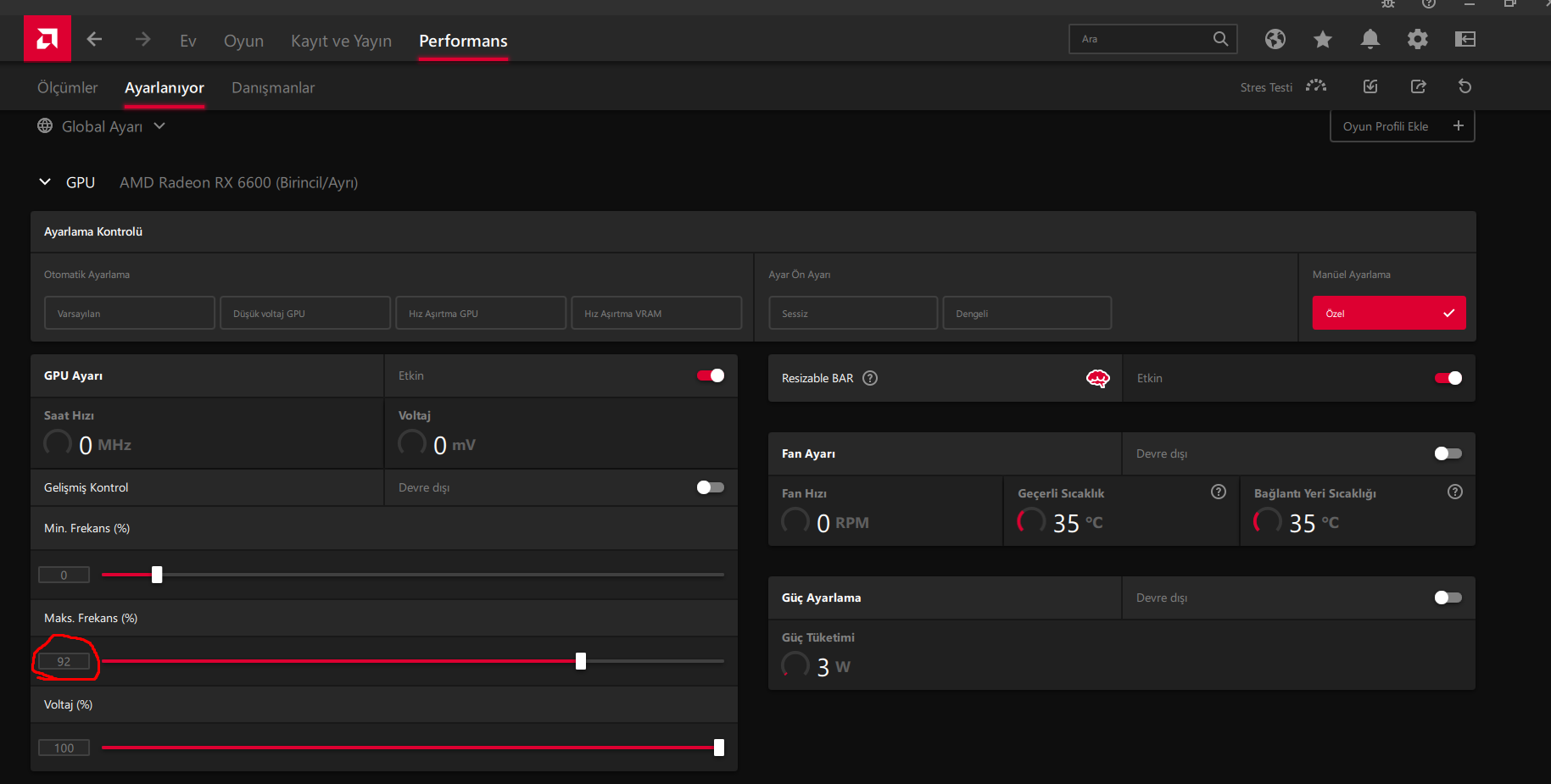Click the 0 RPM Fan Hızı reading

843,523
